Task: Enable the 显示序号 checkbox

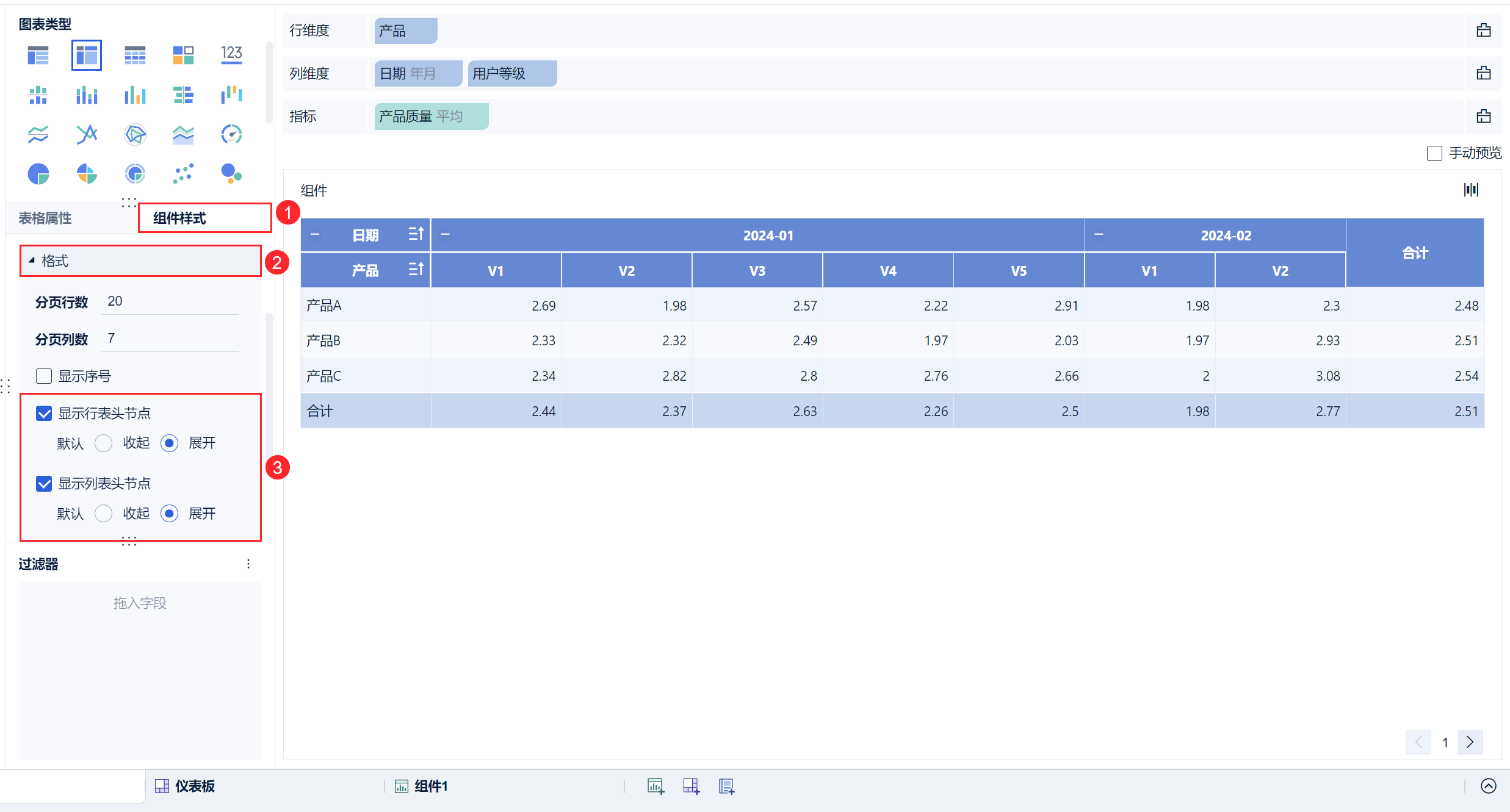Action: [x=44, y=376]
